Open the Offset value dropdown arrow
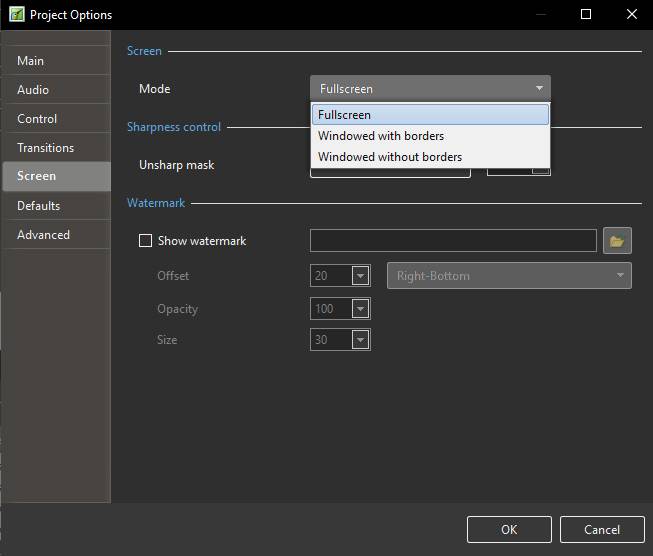 [361, 276]
